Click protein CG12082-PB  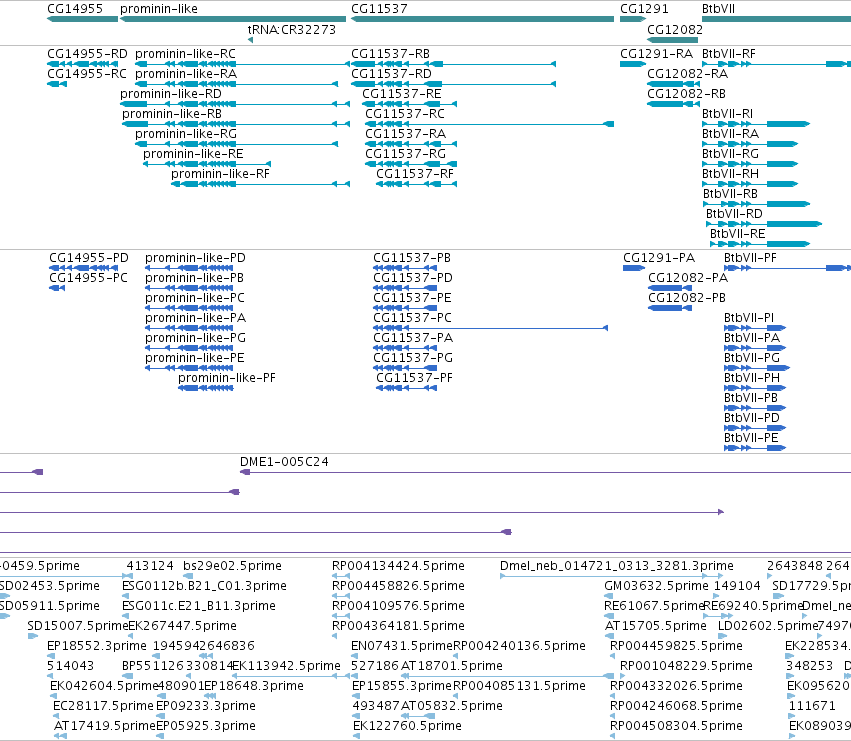[x=687, y=298]
